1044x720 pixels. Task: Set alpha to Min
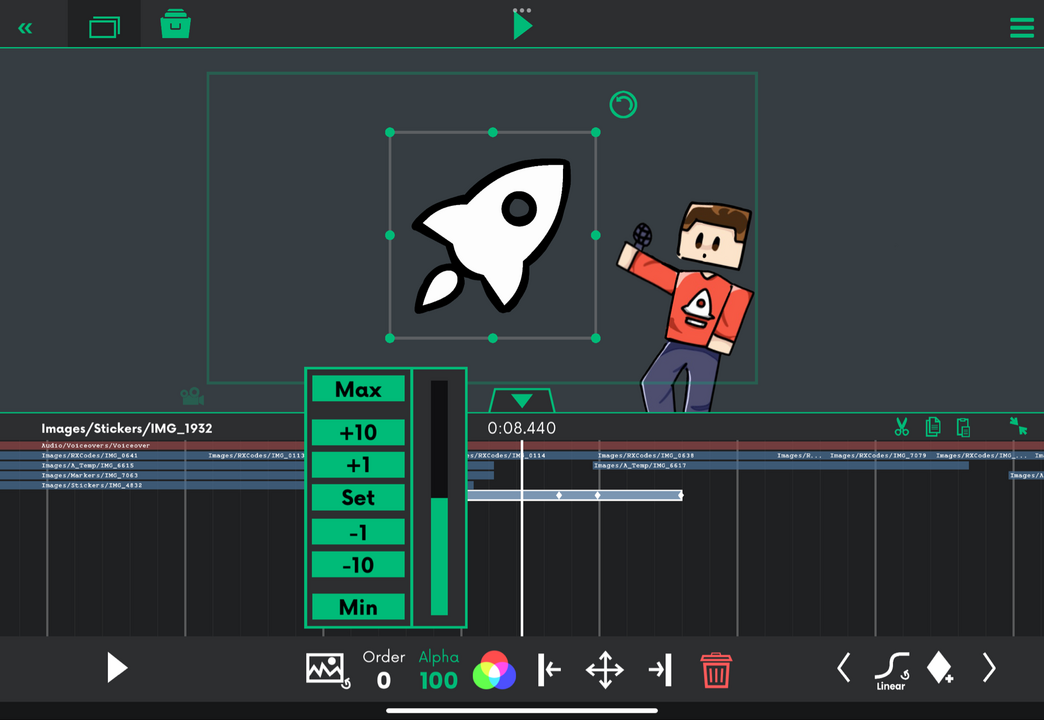[x=358, y=607]
